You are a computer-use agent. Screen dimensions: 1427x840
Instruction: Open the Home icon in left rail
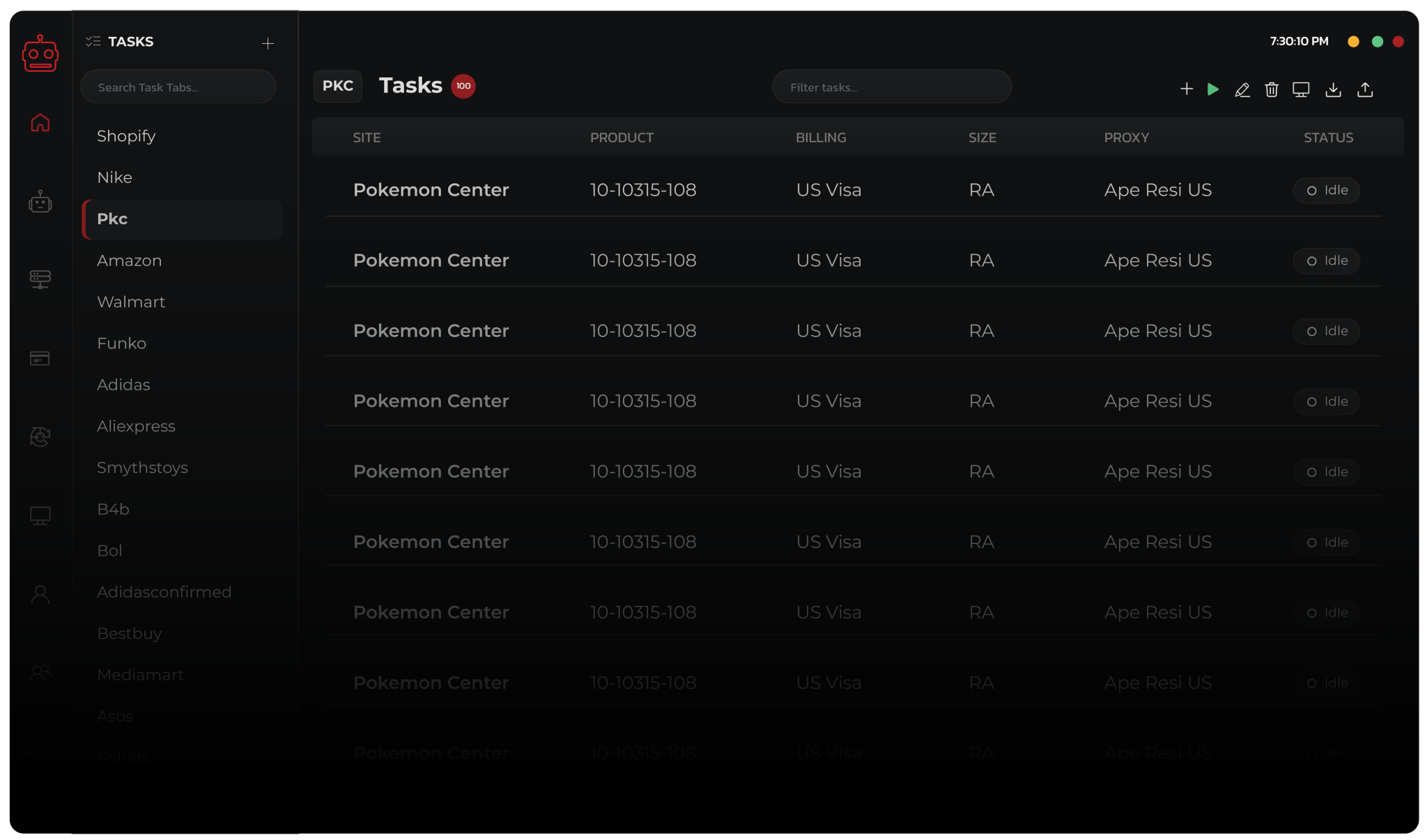click(40, 123)
